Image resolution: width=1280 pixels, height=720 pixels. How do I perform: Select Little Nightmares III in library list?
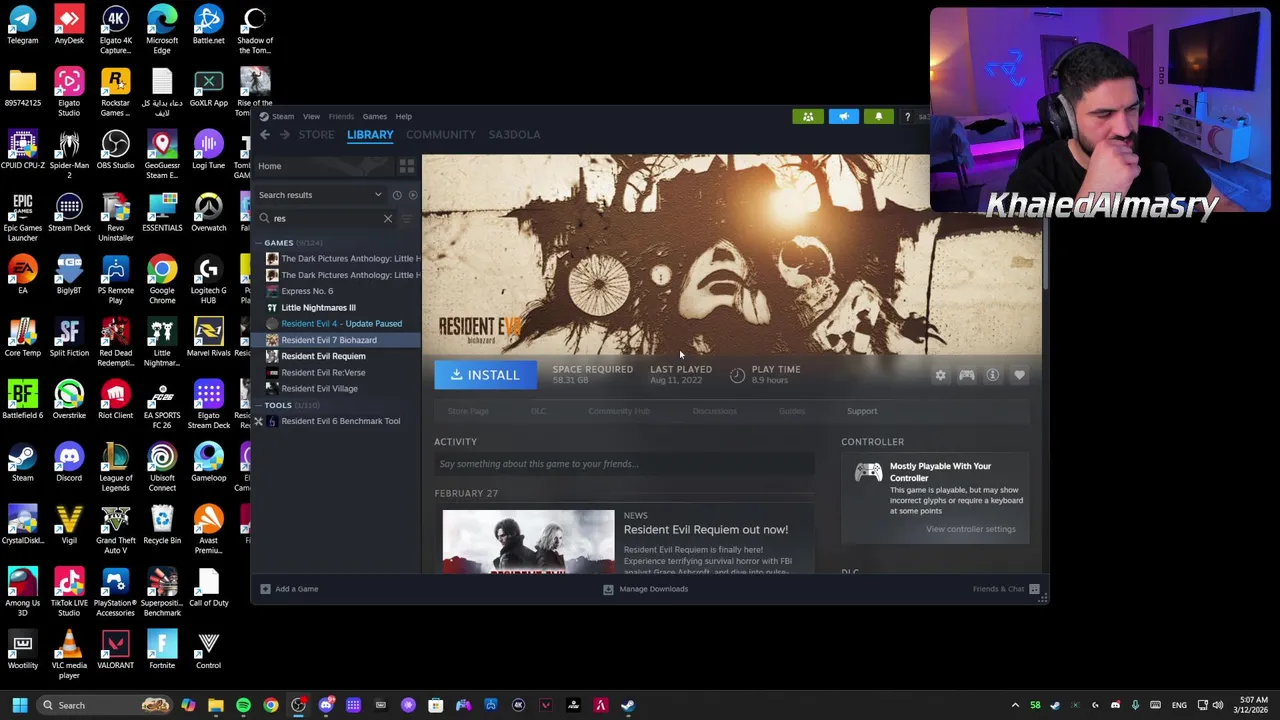[x=318, y=308]
